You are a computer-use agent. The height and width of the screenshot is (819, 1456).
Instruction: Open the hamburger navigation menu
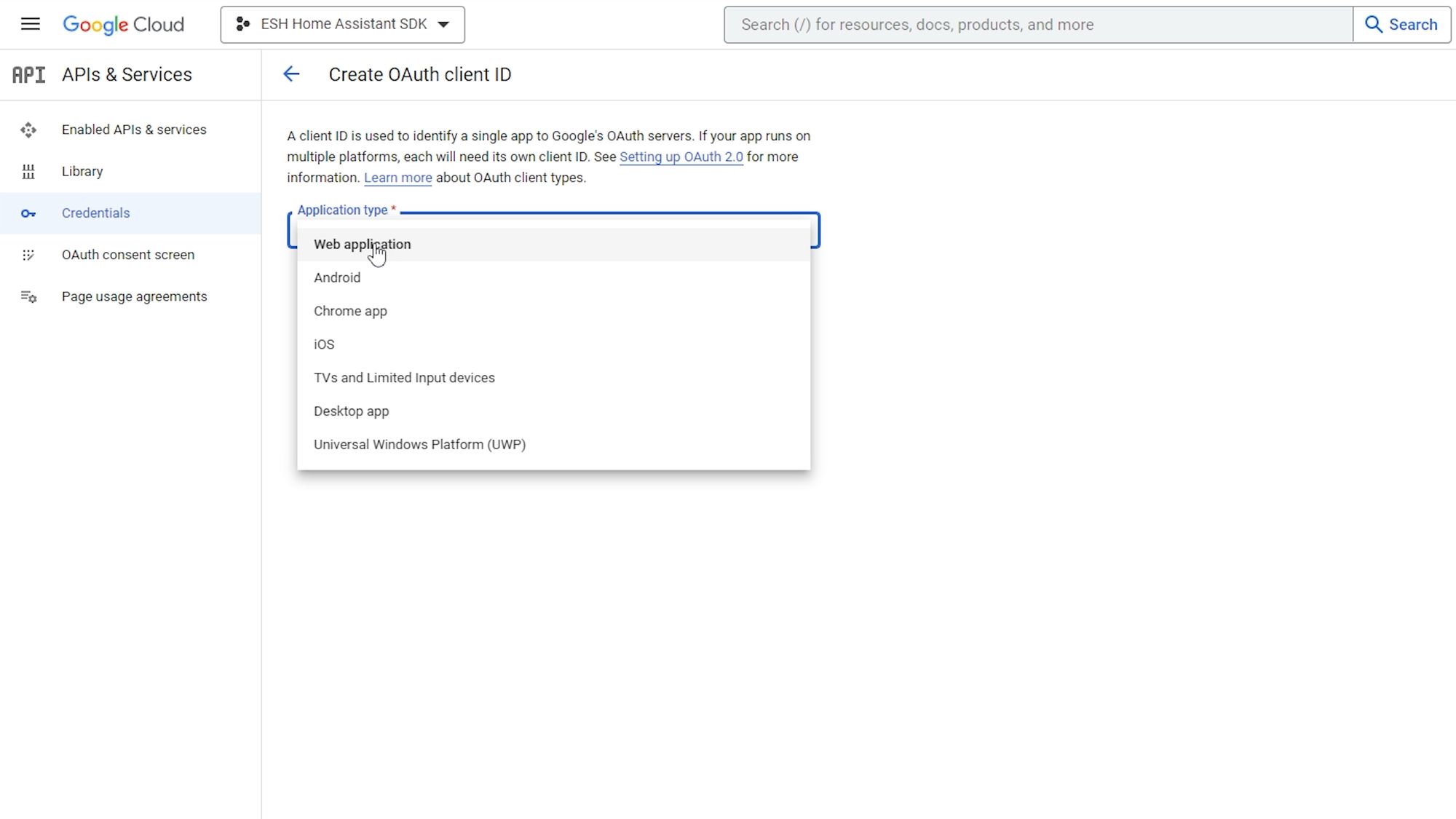pos(30,24)
